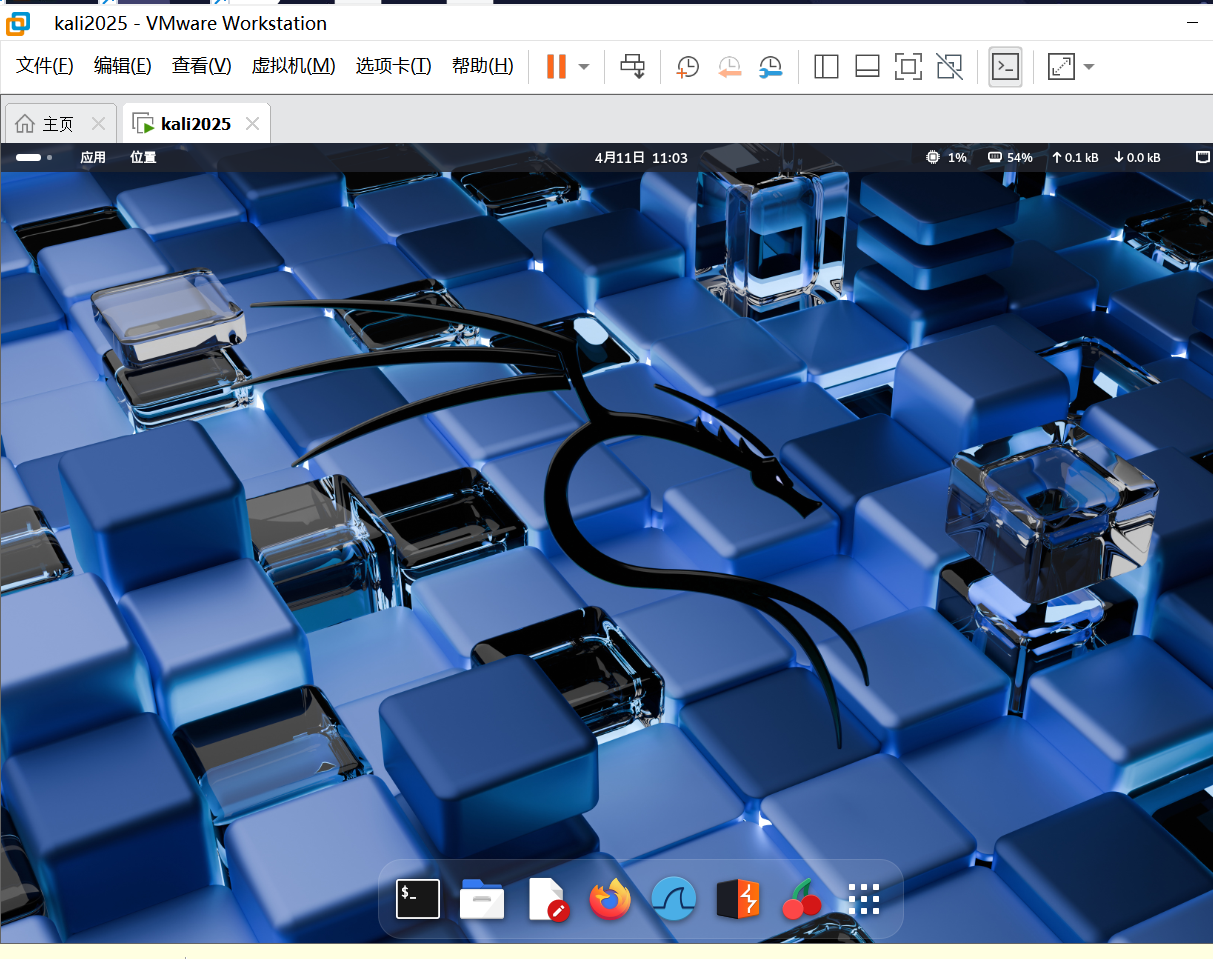This screenshot has width=1213, height=959.
Task: Click the console view icon in toolbar
Action: [x=1005, y=67]
